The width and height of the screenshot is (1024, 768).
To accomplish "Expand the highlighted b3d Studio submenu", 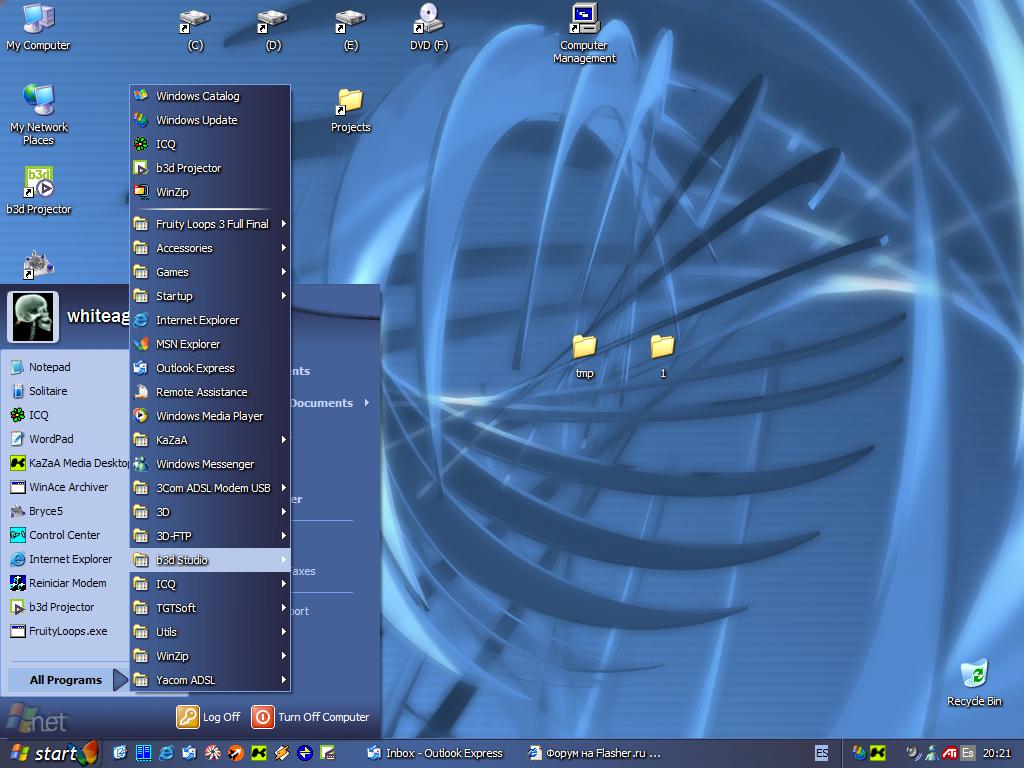I will point(210,560).
